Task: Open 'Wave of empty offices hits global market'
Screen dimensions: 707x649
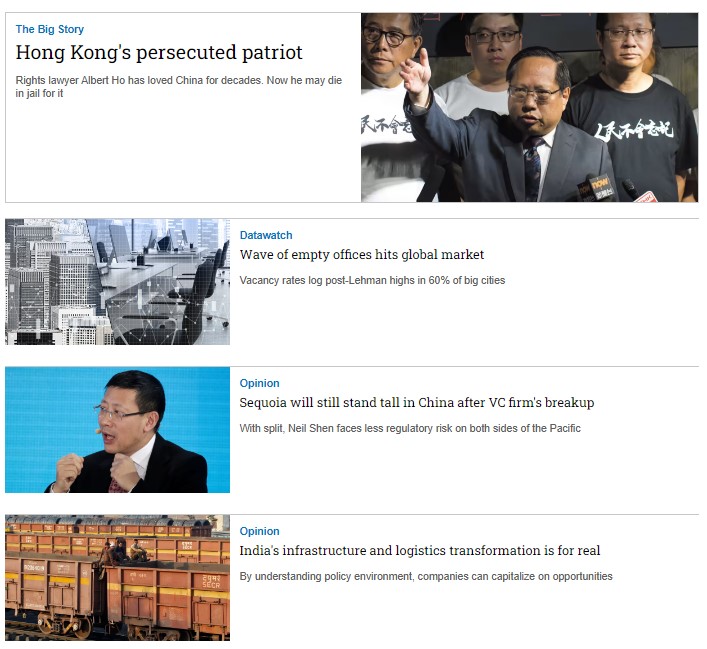Action: 362,255
